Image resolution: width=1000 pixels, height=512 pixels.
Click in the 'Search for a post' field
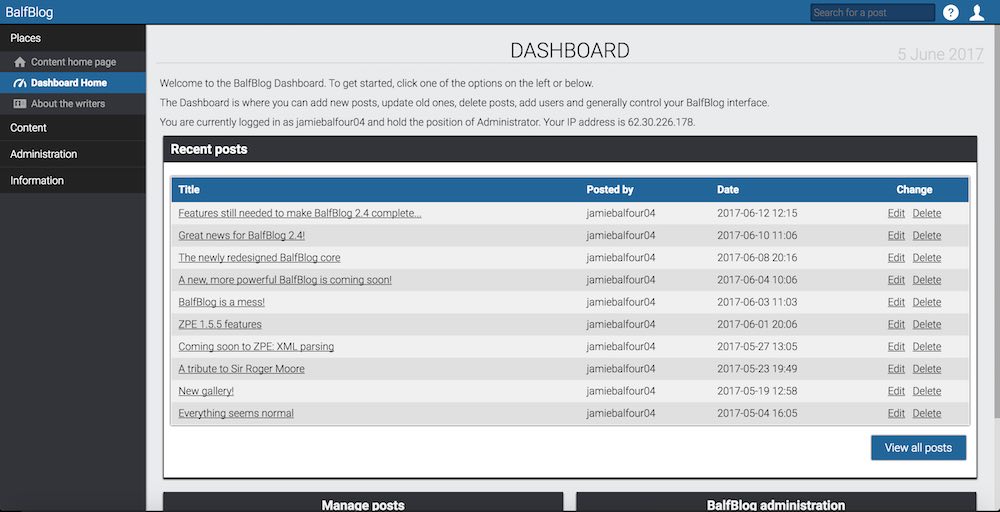[x=871, y=13]
